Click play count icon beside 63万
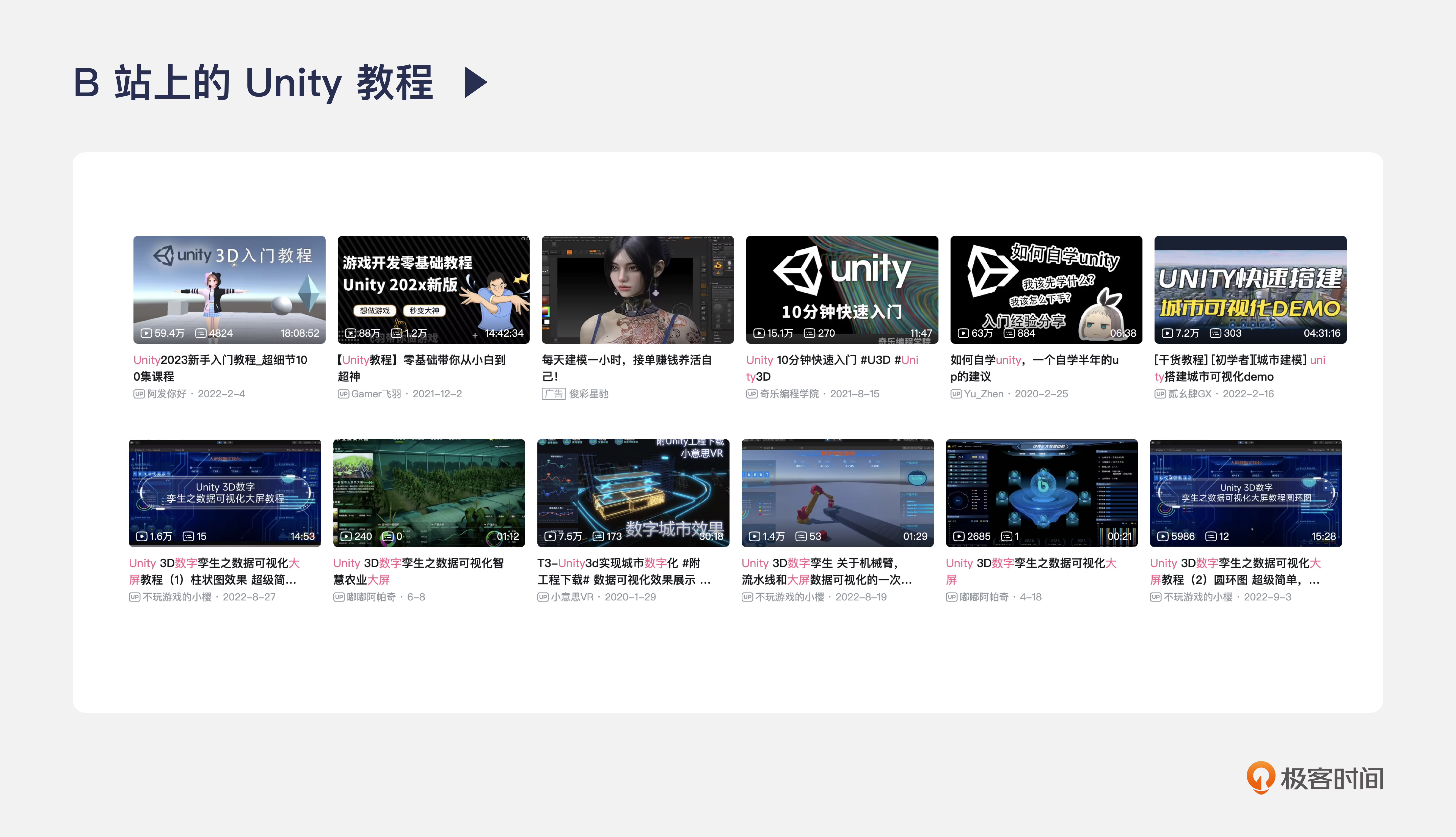The width and height of the screenshot is (1456, 837). (x=963, y=333)
